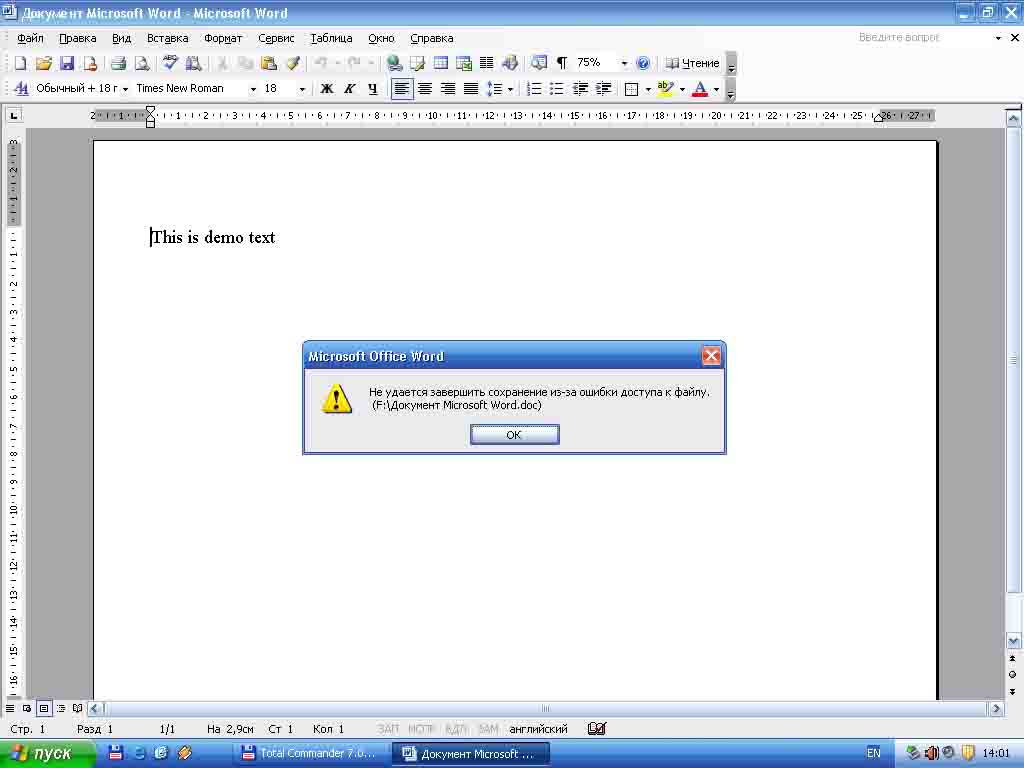This screenshot has width=1024, height=768.
Task: Open the zoom 75% dropdown
Action: [624, 63]
